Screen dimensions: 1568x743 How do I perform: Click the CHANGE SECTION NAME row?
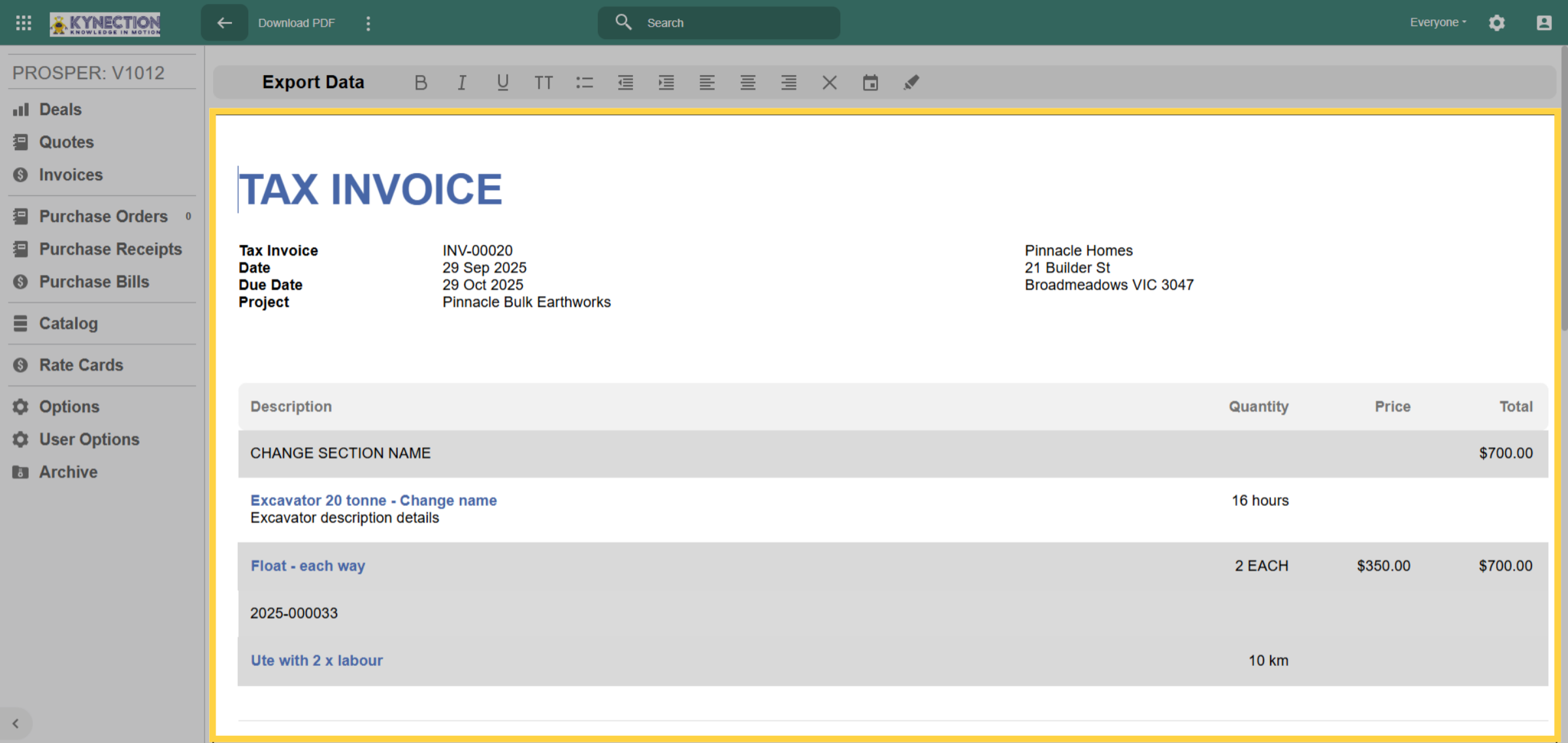(893, 453)
